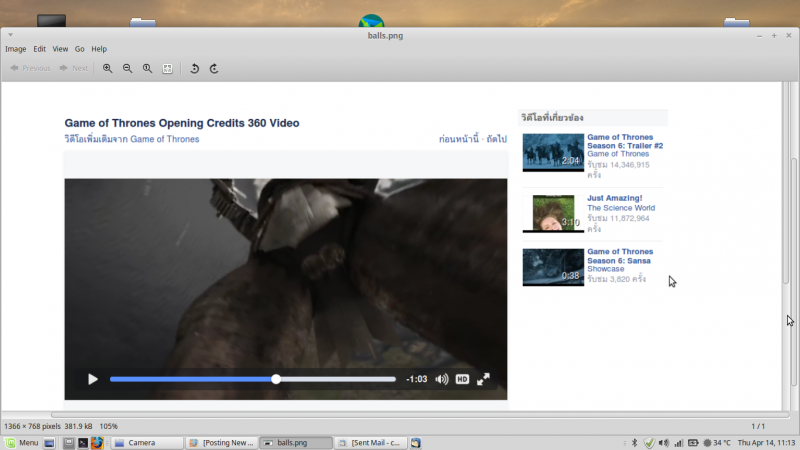Switch to the Sent Mail taskbar window
Screen dimensions: 800x450
[x=371, y=443]
